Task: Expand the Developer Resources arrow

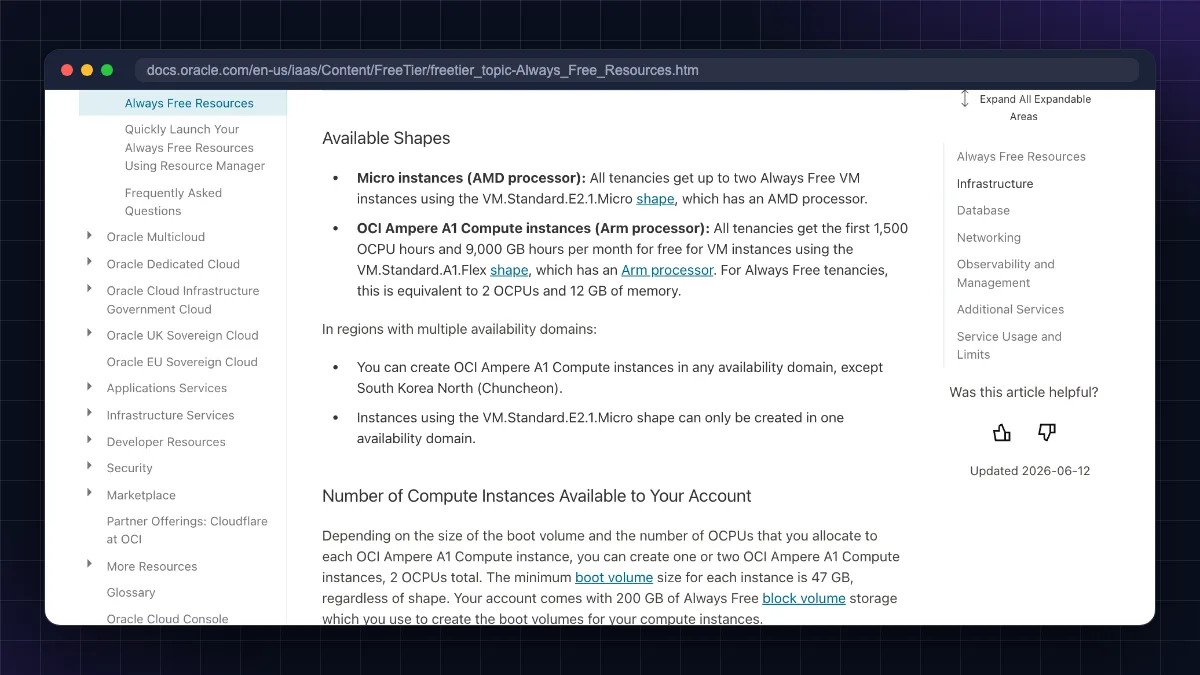Action: point(91,441)
